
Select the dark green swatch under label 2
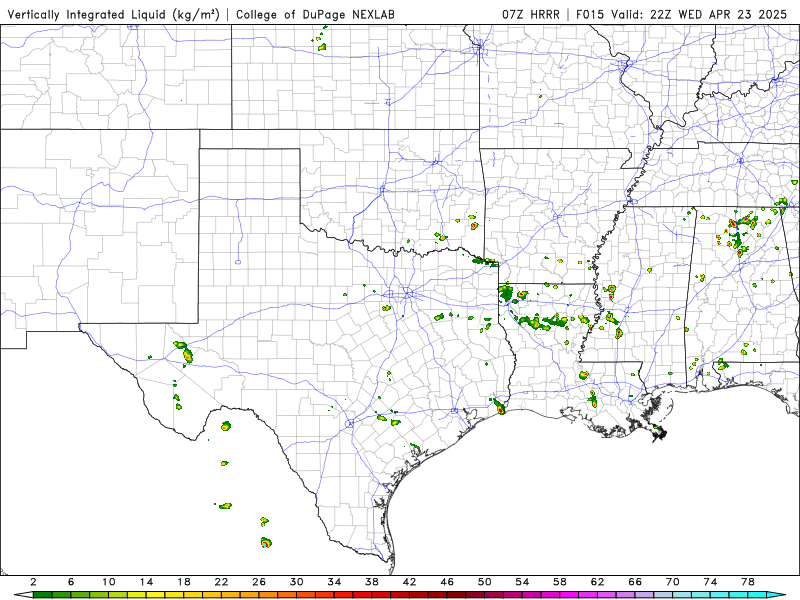(x=42, y=595)
